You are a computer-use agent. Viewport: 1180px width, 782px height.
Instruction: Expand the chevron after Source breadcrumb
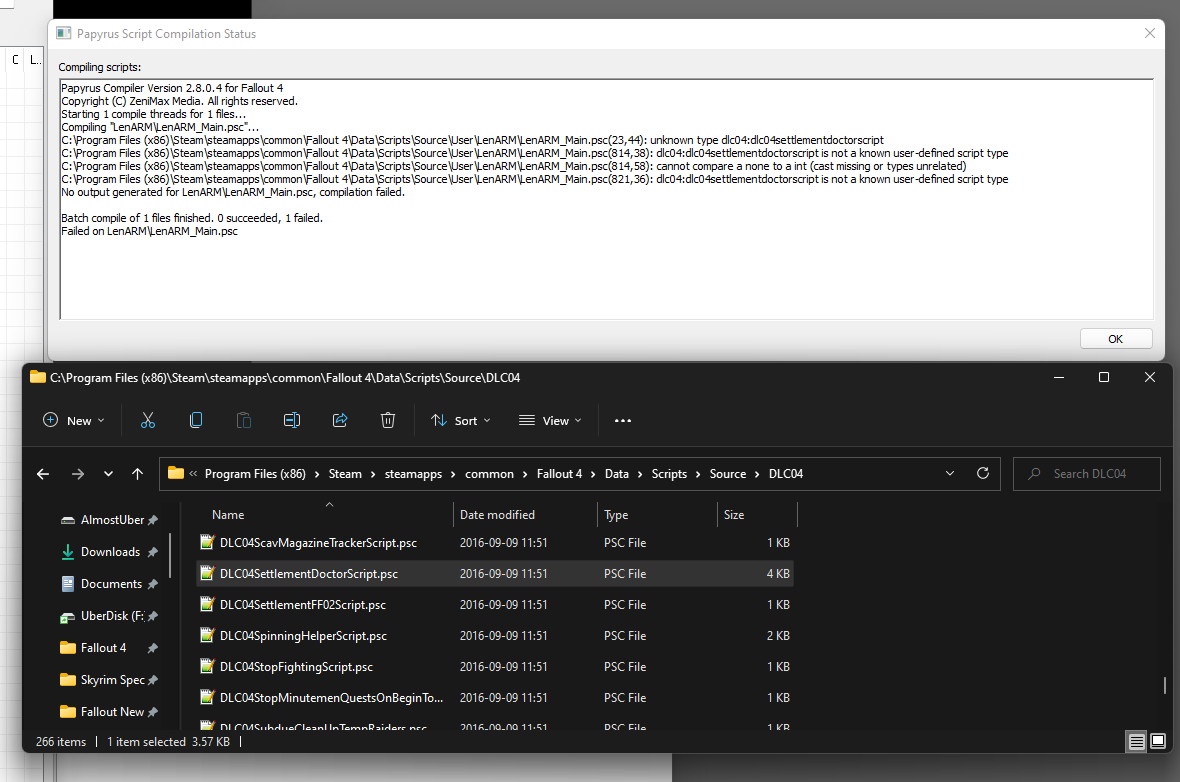tap(757, 474)
